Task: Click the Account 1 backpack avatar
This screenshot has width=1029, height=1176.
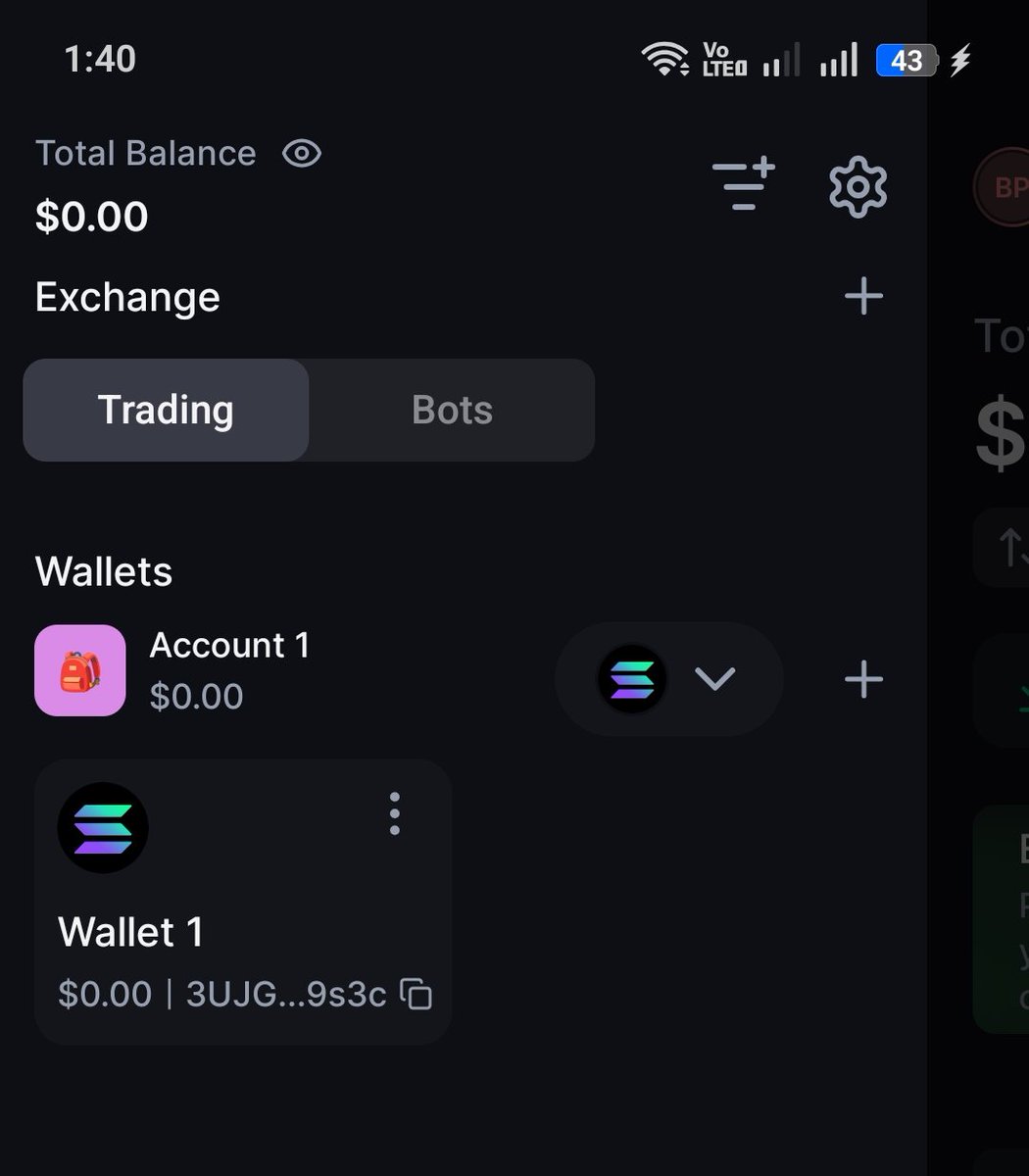Action: [80, 670]
